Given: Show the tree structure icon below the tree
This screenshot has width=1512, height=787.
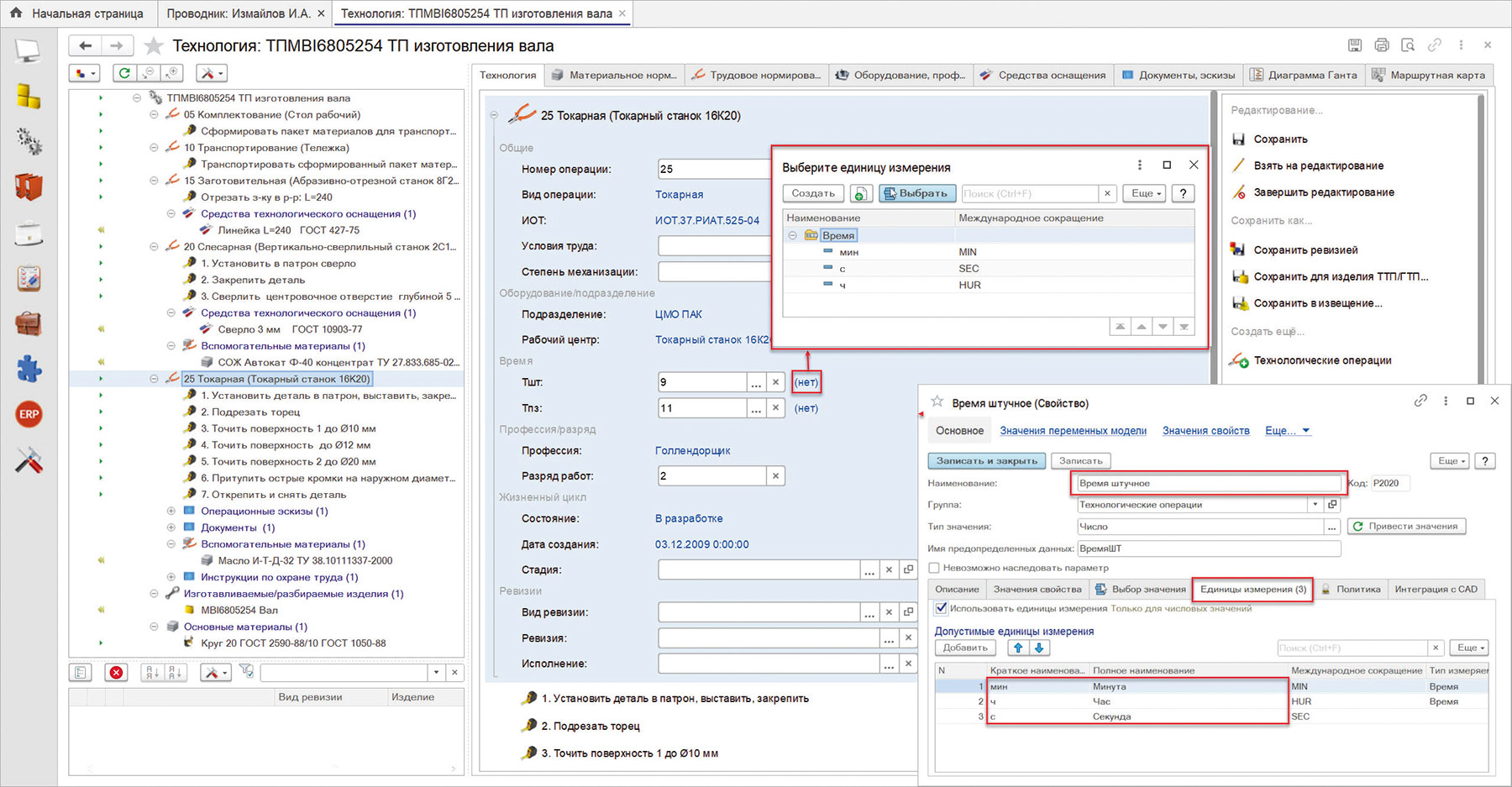Looking at the screenshot, I should click(x=81, y=672).
